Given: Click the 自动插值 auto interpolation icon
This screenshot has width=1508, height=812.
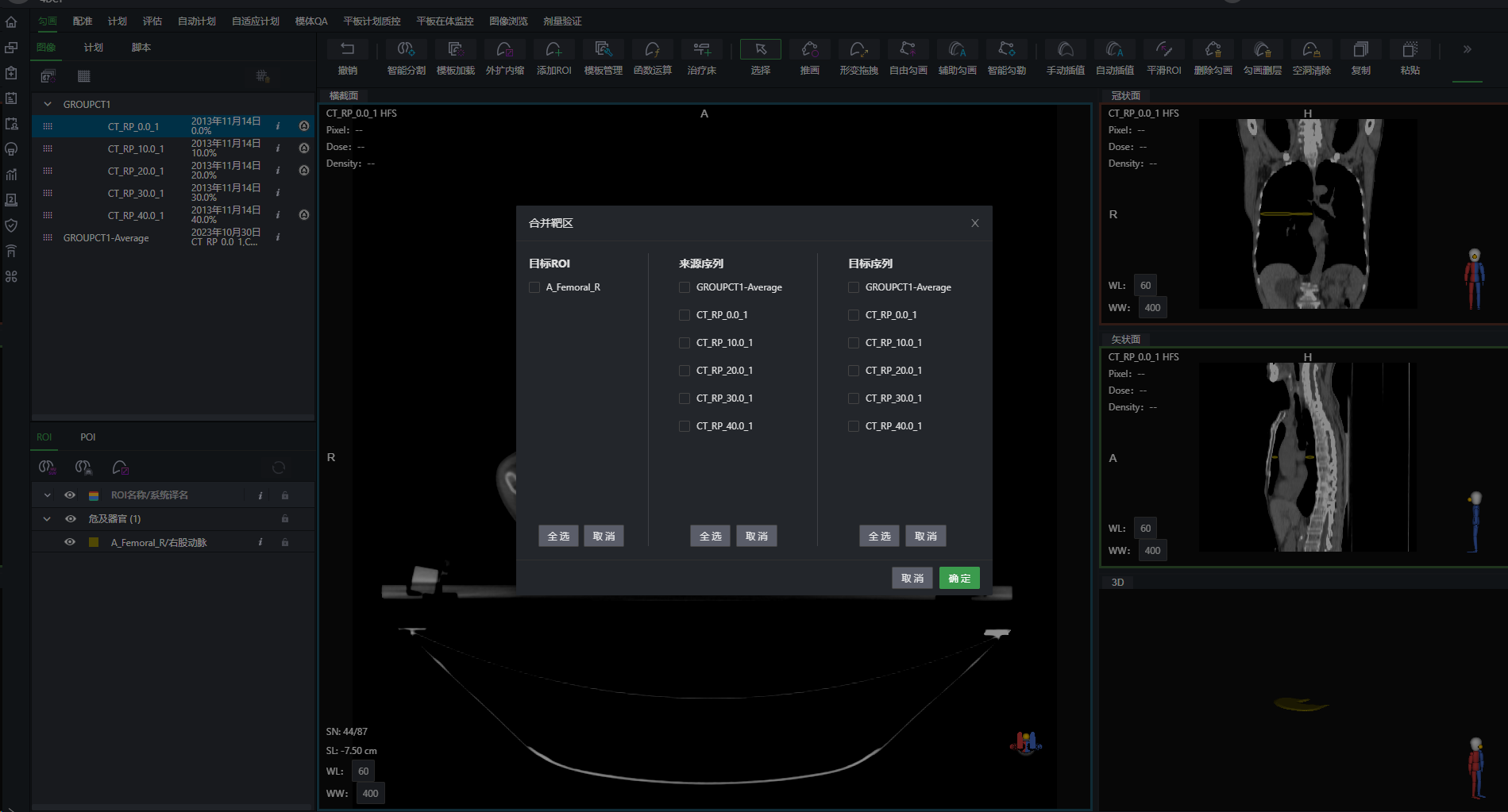Looking at the screenshot, I should 1115,50.
